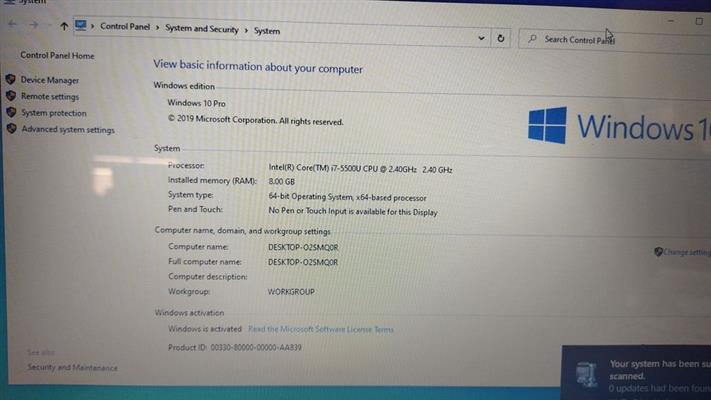Focus the Search Control Panel field
The height and width of the screenshot is (400, 711).
(x=614, y=41)
